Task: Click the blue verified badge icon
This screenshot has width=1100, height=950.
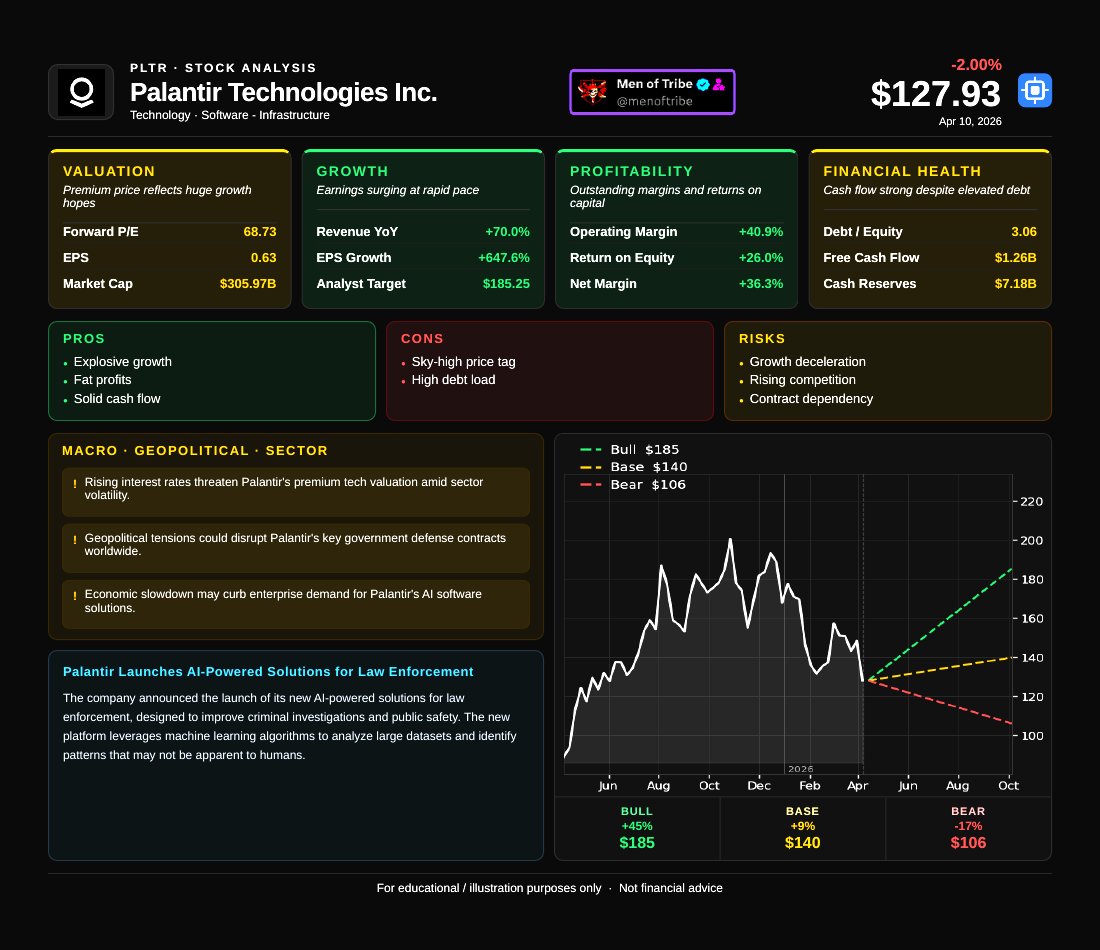Action: coord(702,84)
